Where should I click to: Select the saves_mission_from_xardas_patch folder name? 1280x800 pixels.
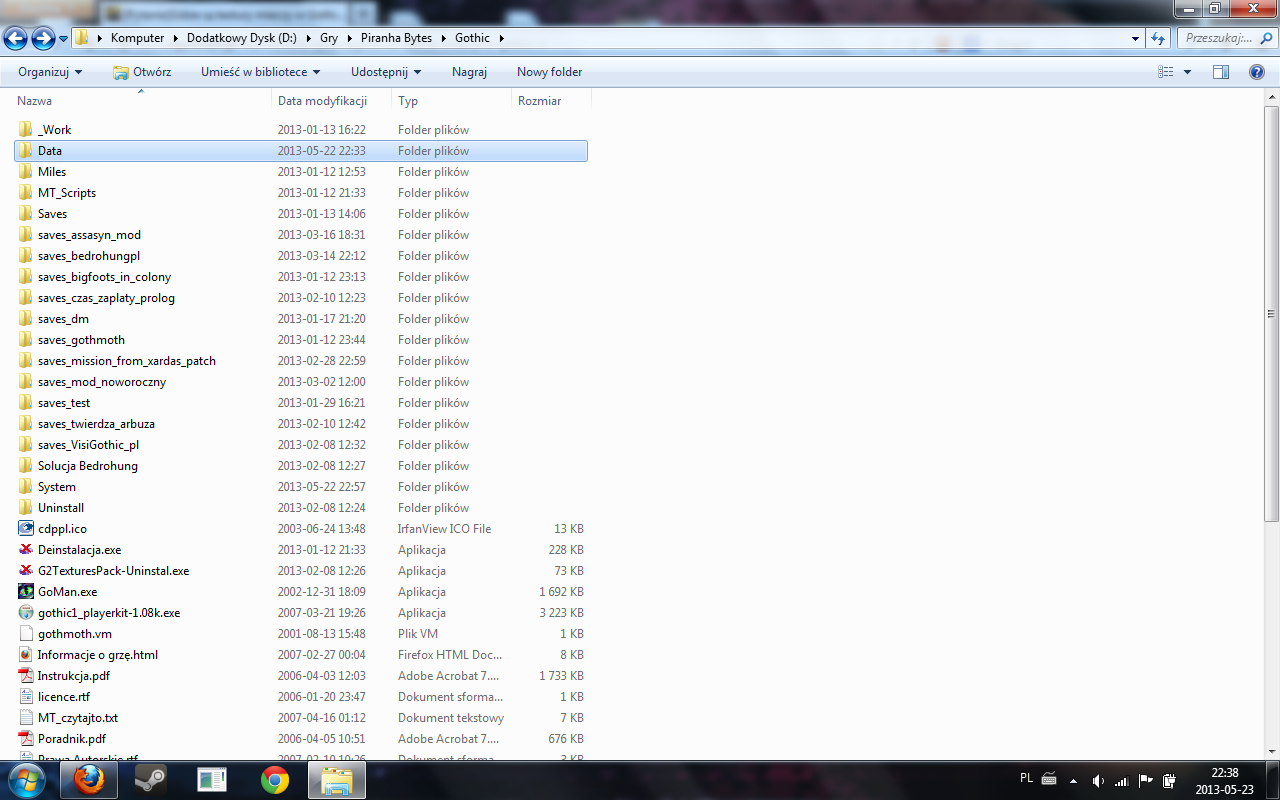coord(127,361)
